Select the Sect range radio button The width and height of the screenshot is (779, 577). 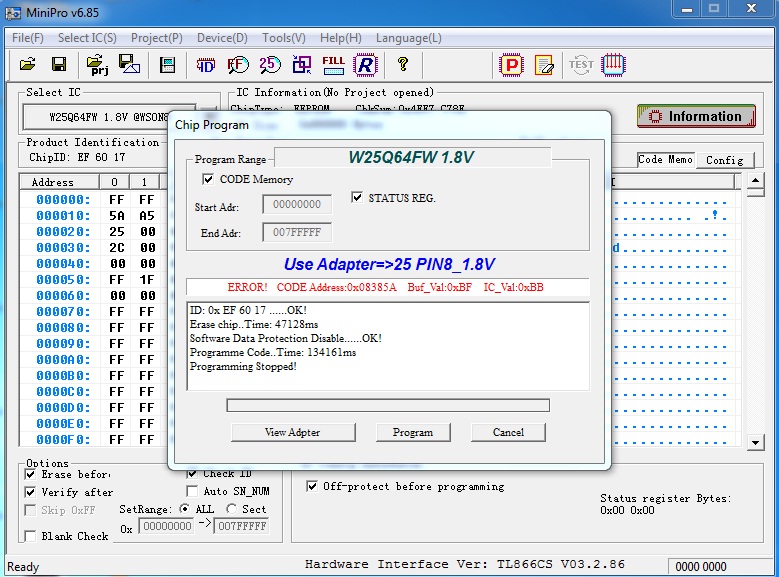(x=231, y=509)
